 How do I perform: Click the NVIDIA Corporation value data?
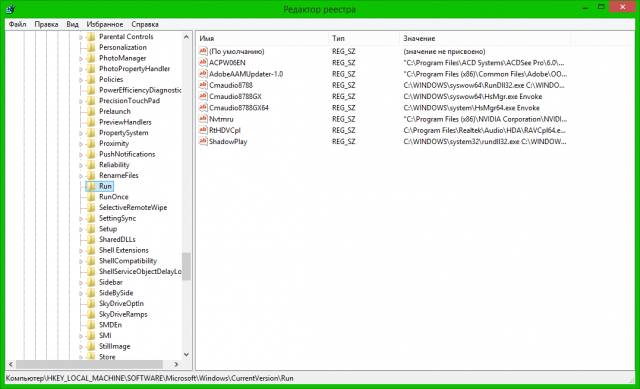coord(485,119)
